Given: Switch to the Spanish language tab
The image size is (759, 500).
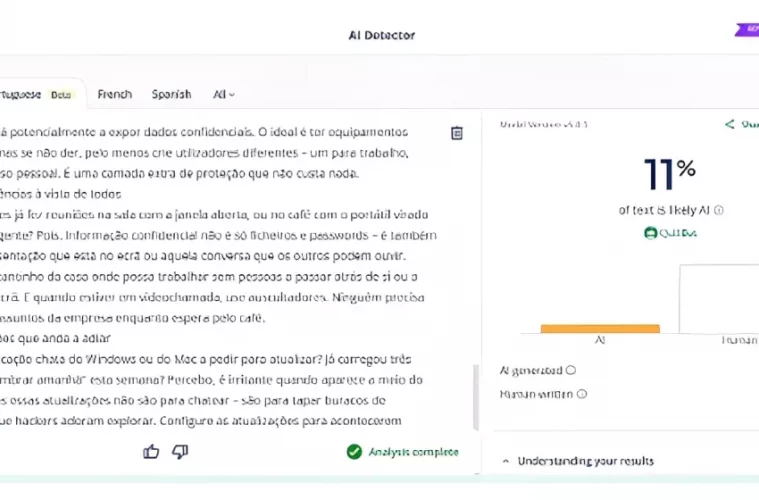Looking at the screenshot, I should point(171,95).
